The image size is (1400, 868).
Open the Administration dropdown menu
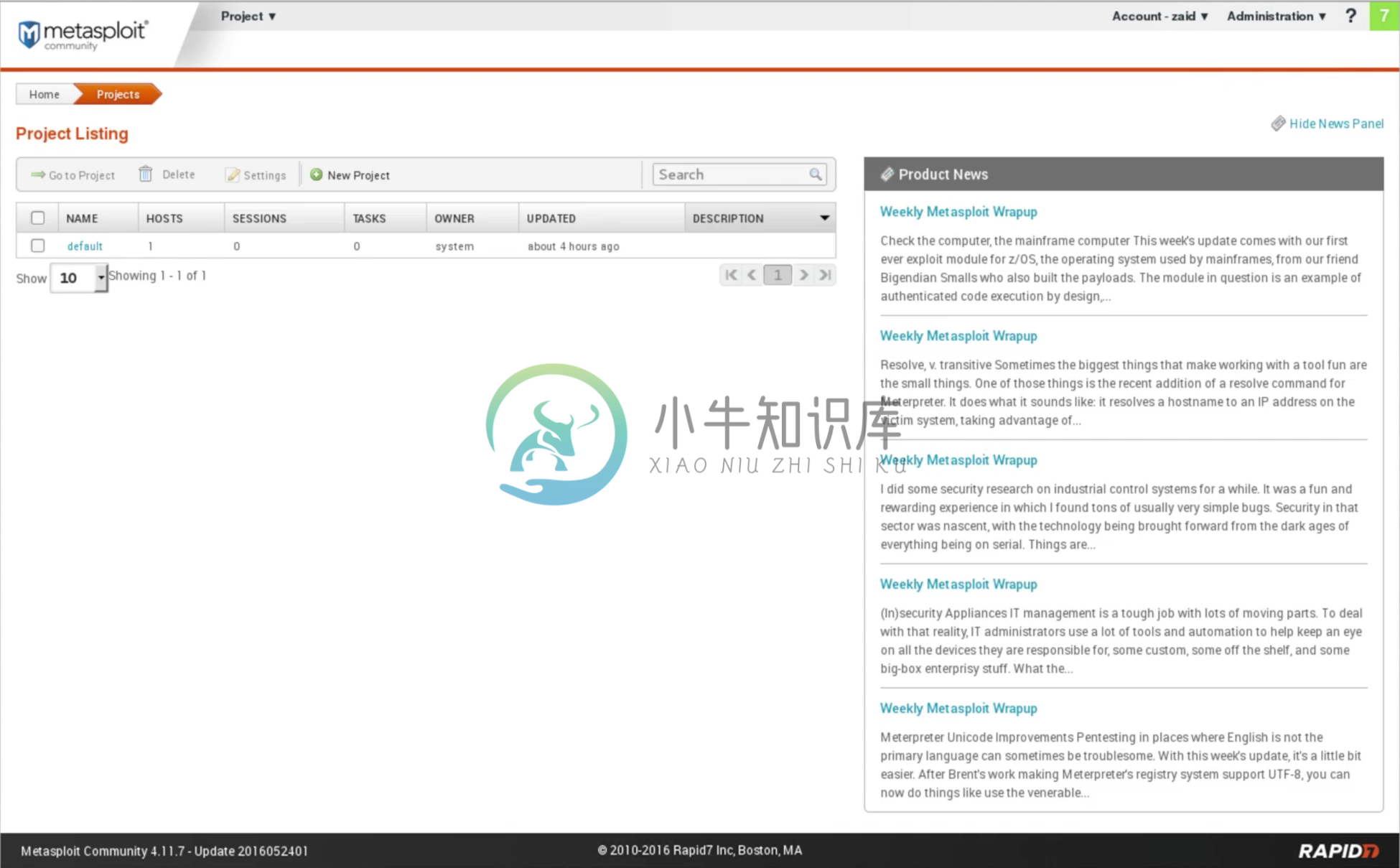click(x=1276, y=16)
